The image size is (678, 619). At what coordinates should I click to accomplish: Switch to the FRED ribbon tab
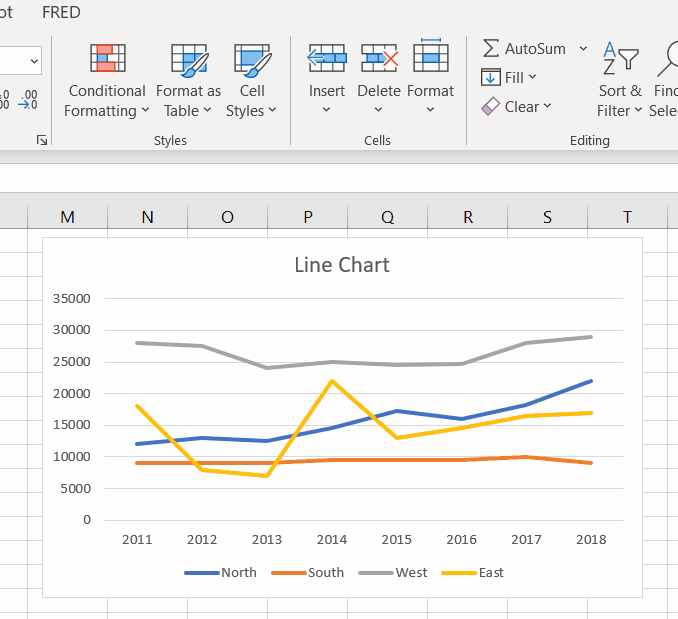pos(61,13)
